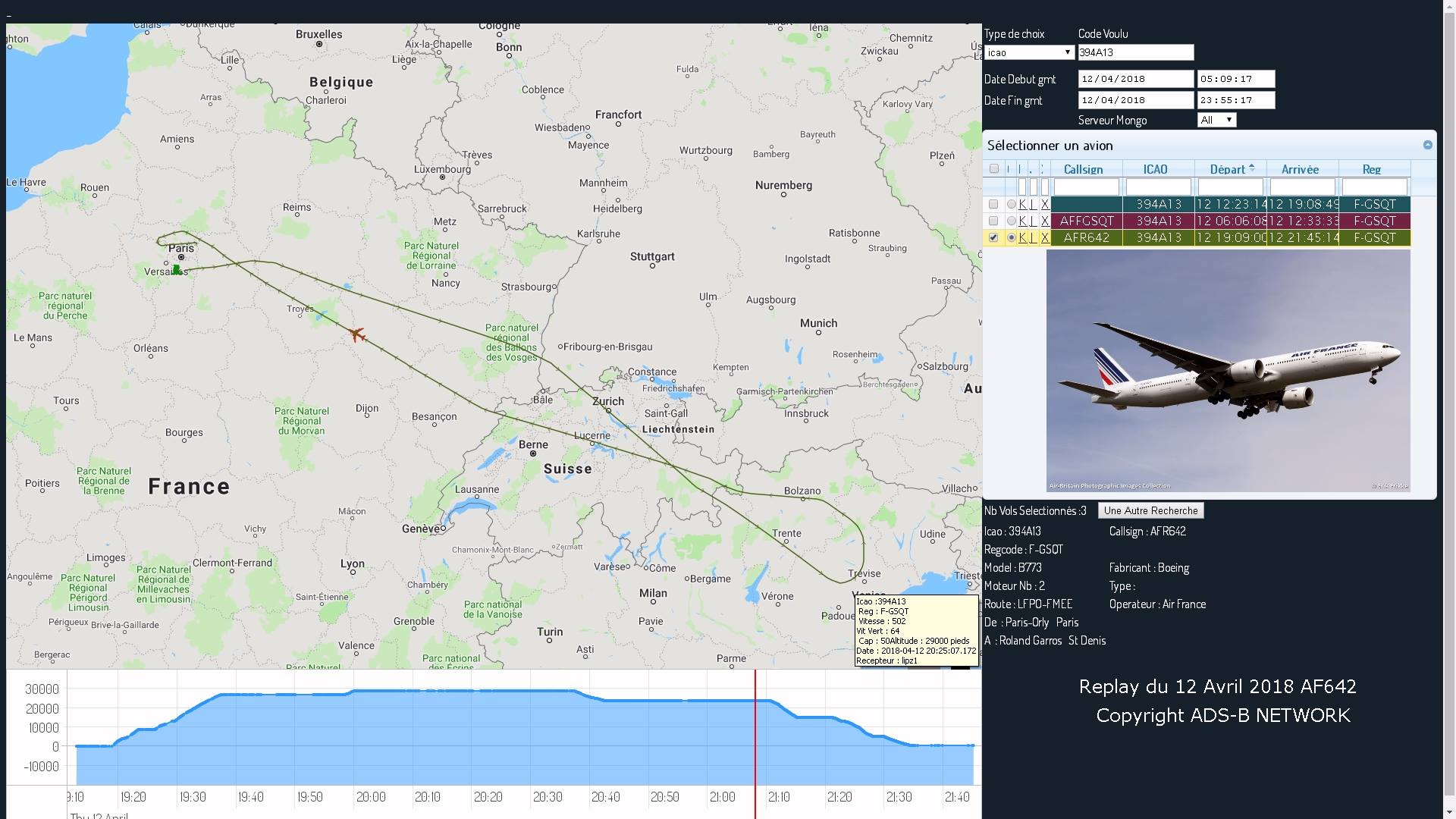The width and height of the screenshot is (1456, 819).
Task: Open the Serveur Mongo All dropdown
Action: pyautogui.click(x=1216, y=120)
